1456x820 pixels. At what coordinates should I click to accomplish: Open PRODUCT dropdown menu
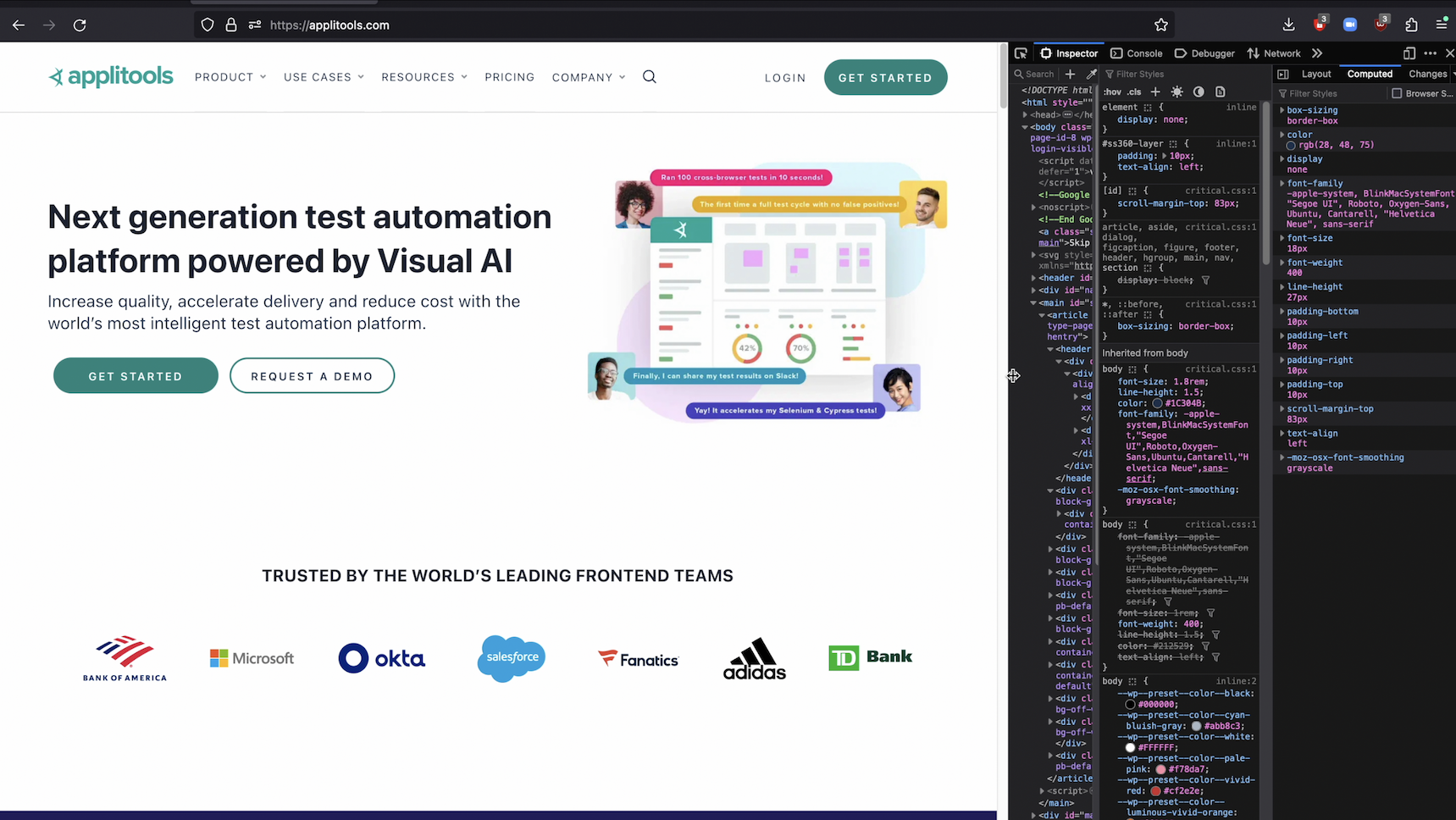point(230,77)
